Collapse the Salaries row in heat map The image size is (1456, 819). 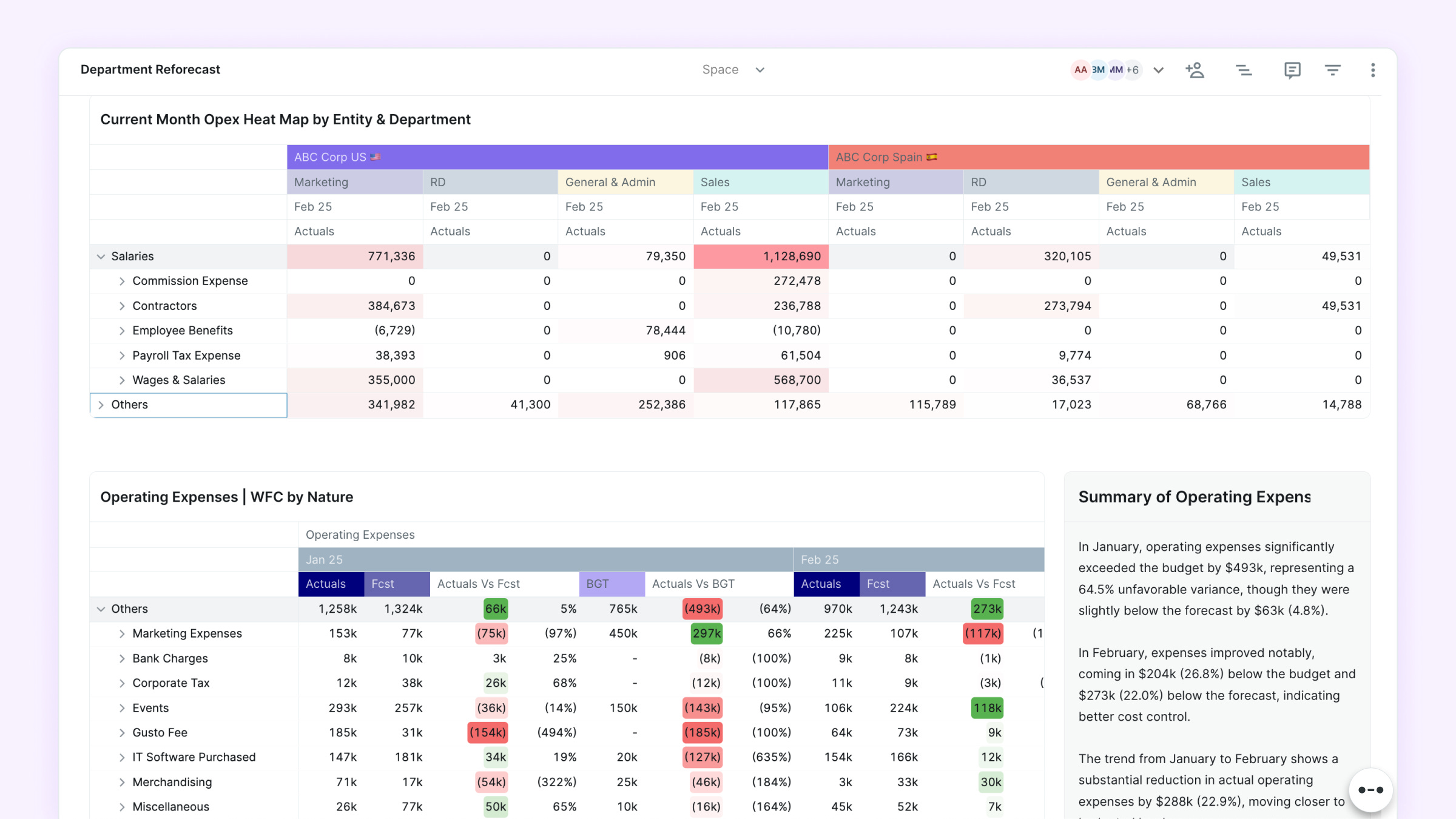pyautogui.click(x=101, y=257)
